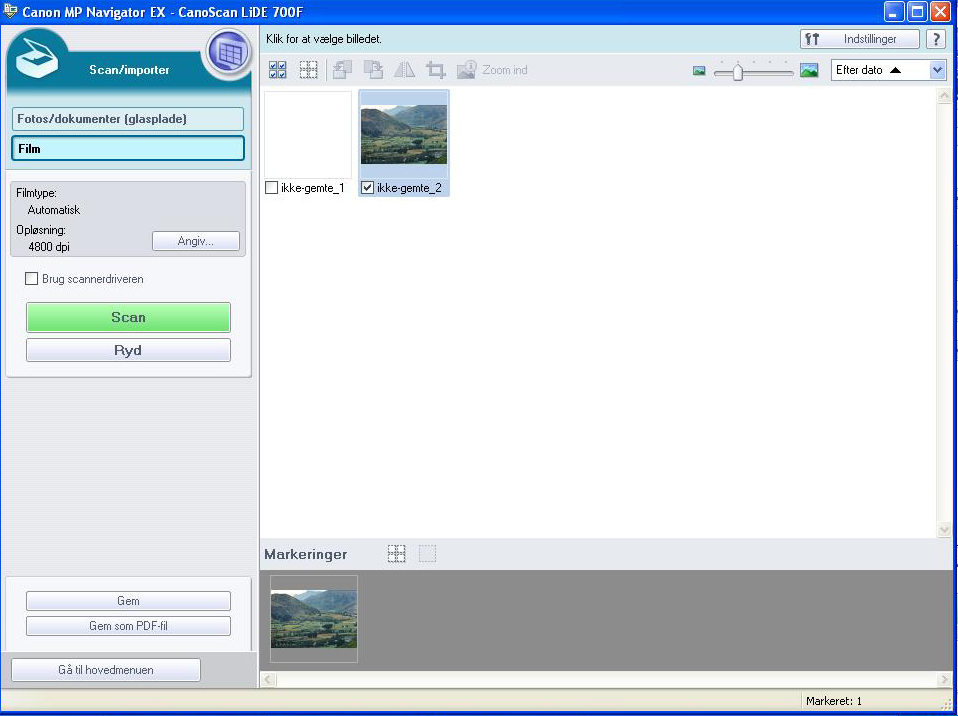
Task: Start scanning with the green Scan button
Action: click(x=128, y=317)
